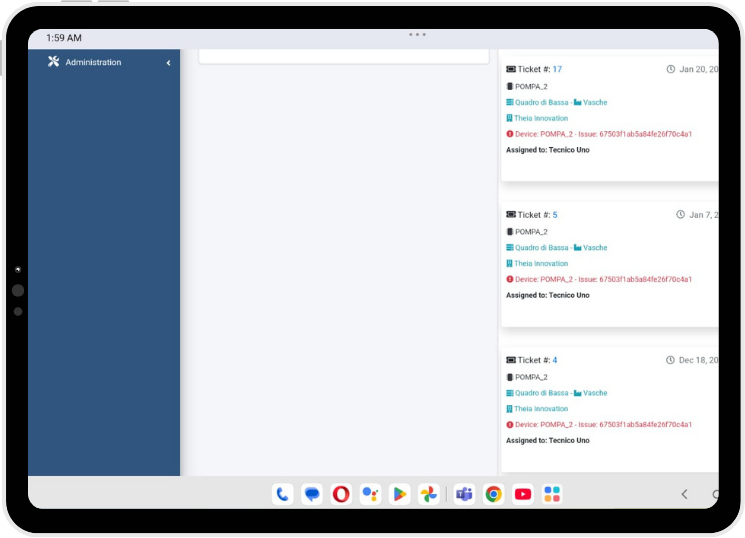Click red Device POMPA_2 issue text in ticket 5

[x=603, y=280]
